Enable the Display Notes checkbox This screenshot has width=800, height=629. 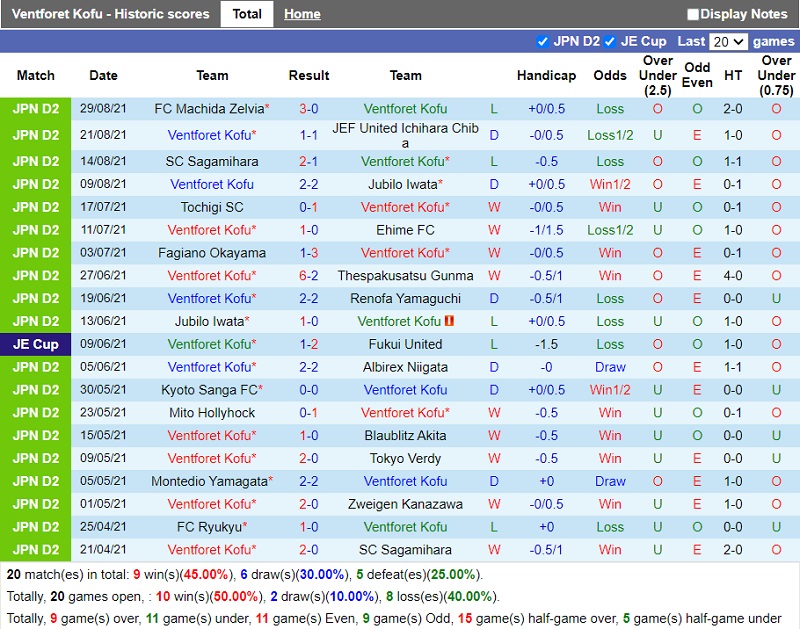pos(693,14)
